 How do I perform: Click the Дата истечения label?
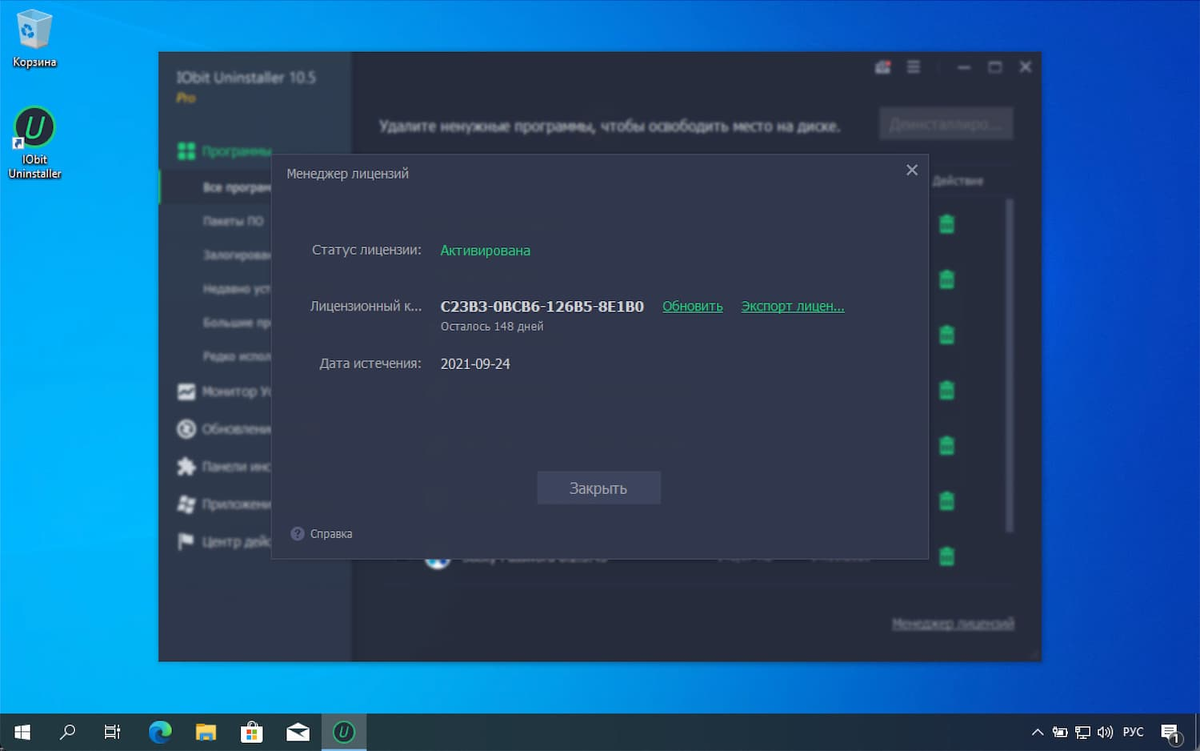pyautogui.click(x=370, y=364)
